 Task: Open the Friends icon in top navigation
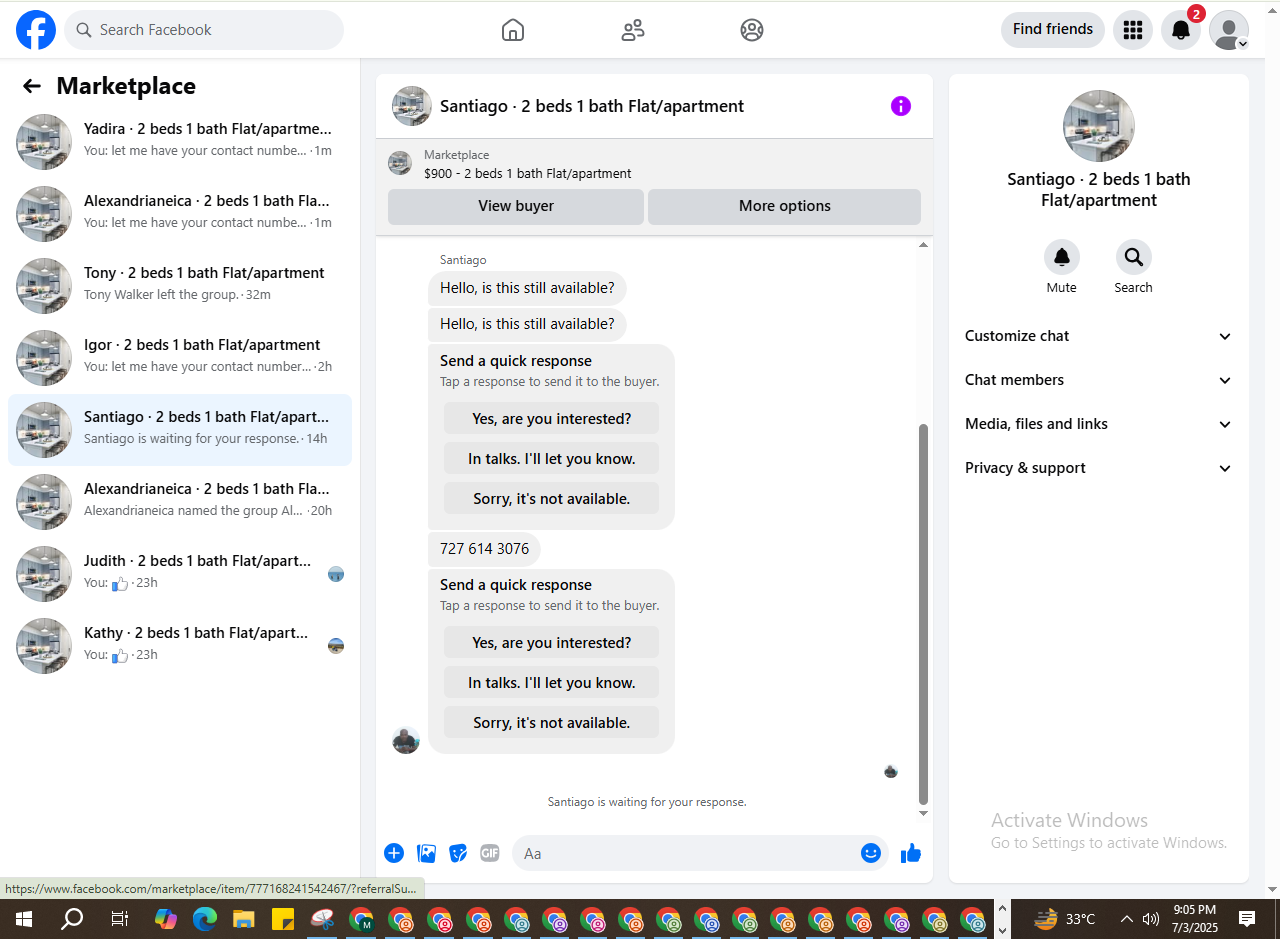(x=633, y=30)
